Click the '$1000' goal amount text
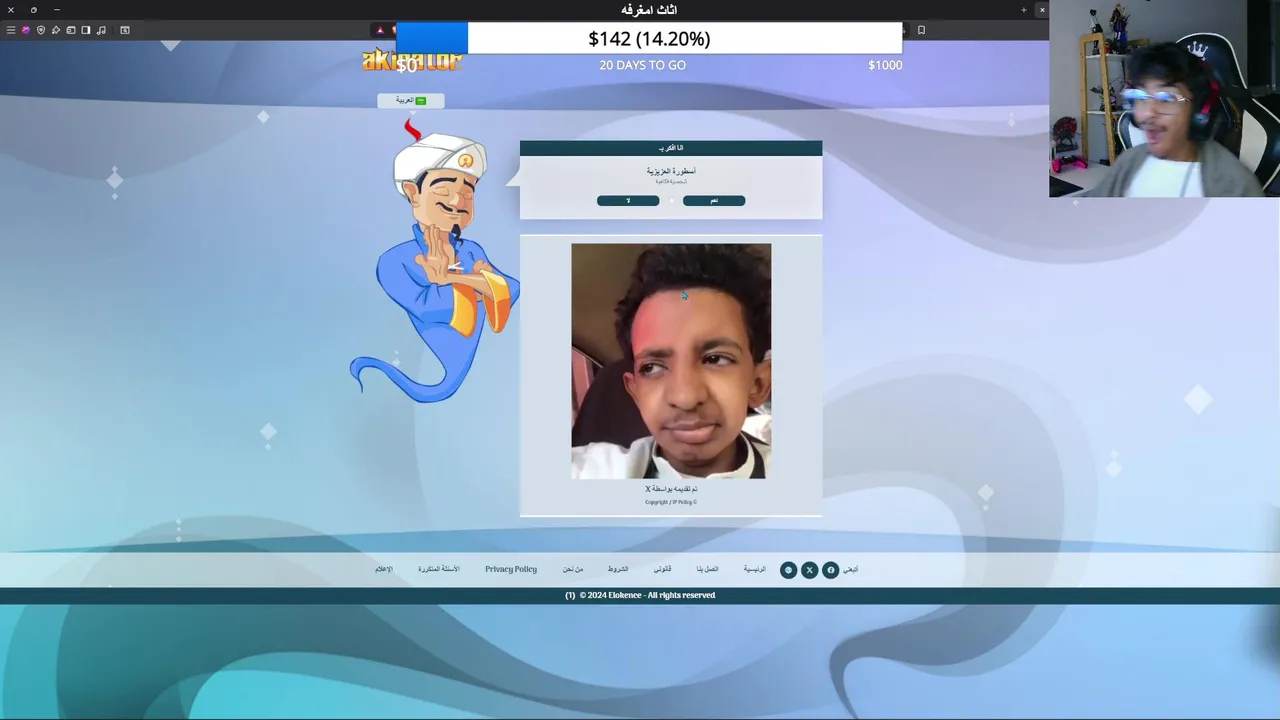Screen dimensions: 1280x720 [885, 65]
